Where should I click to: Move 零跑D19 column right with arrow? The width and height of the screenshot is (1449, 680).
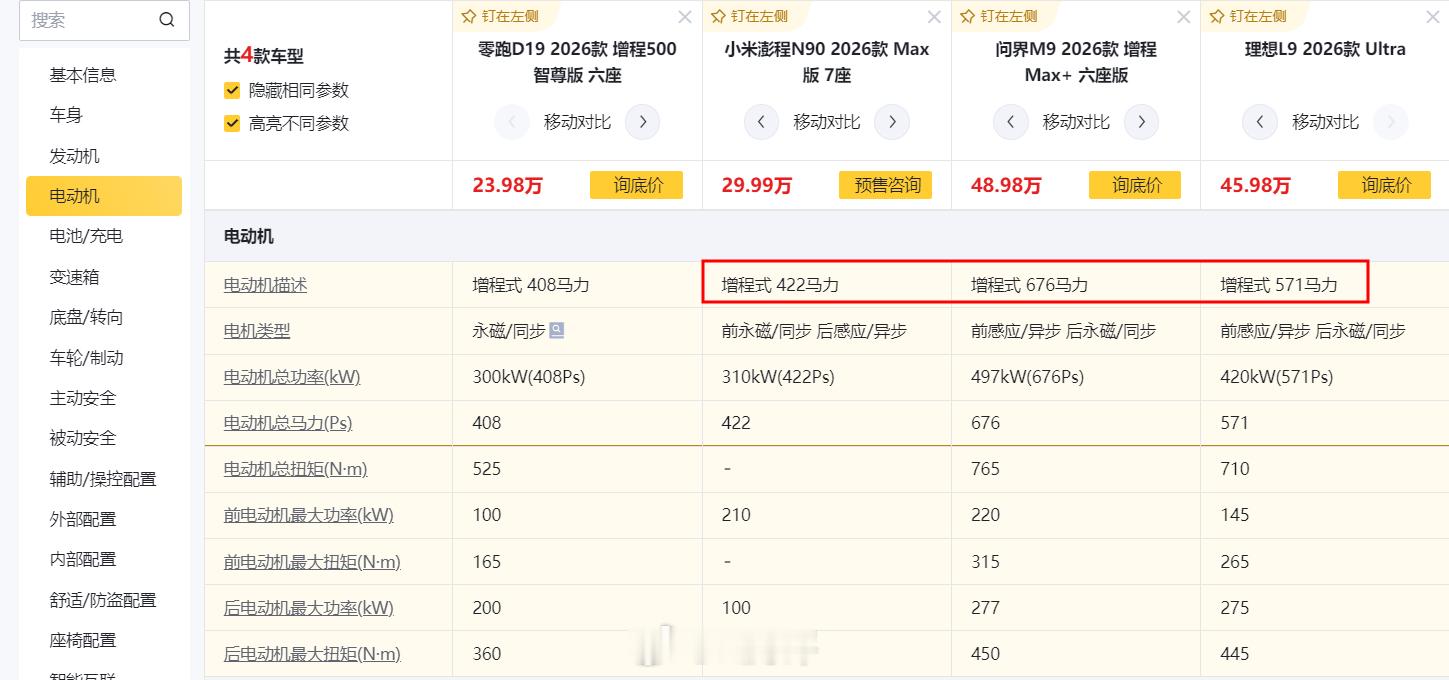pyautogui.click(x=642, y=122)
